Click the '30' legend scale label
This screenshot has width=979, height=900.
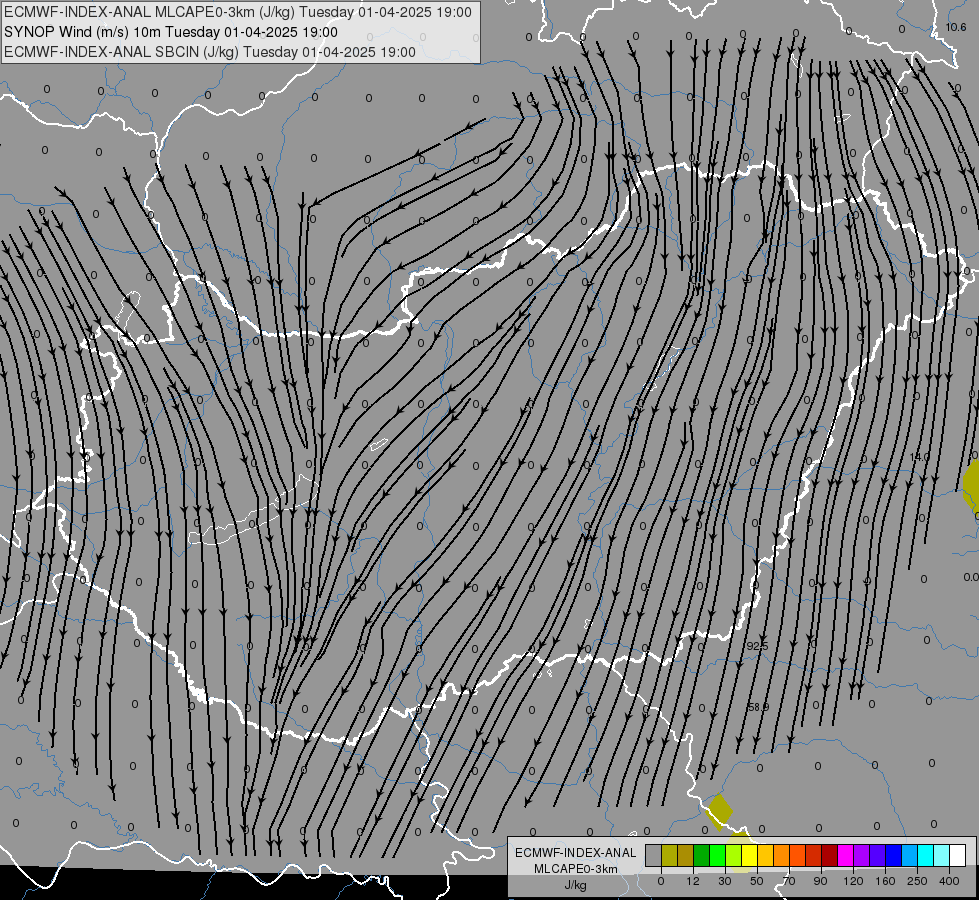[725, 881]
